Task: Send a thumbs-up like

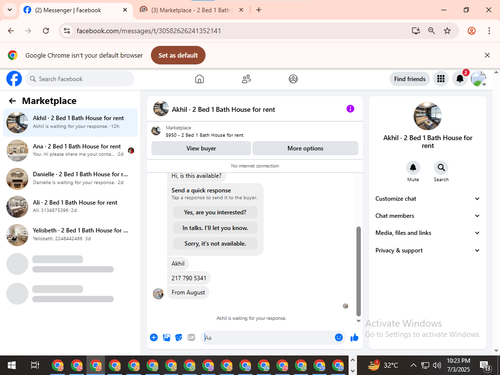Action: (x=354, y=338)
